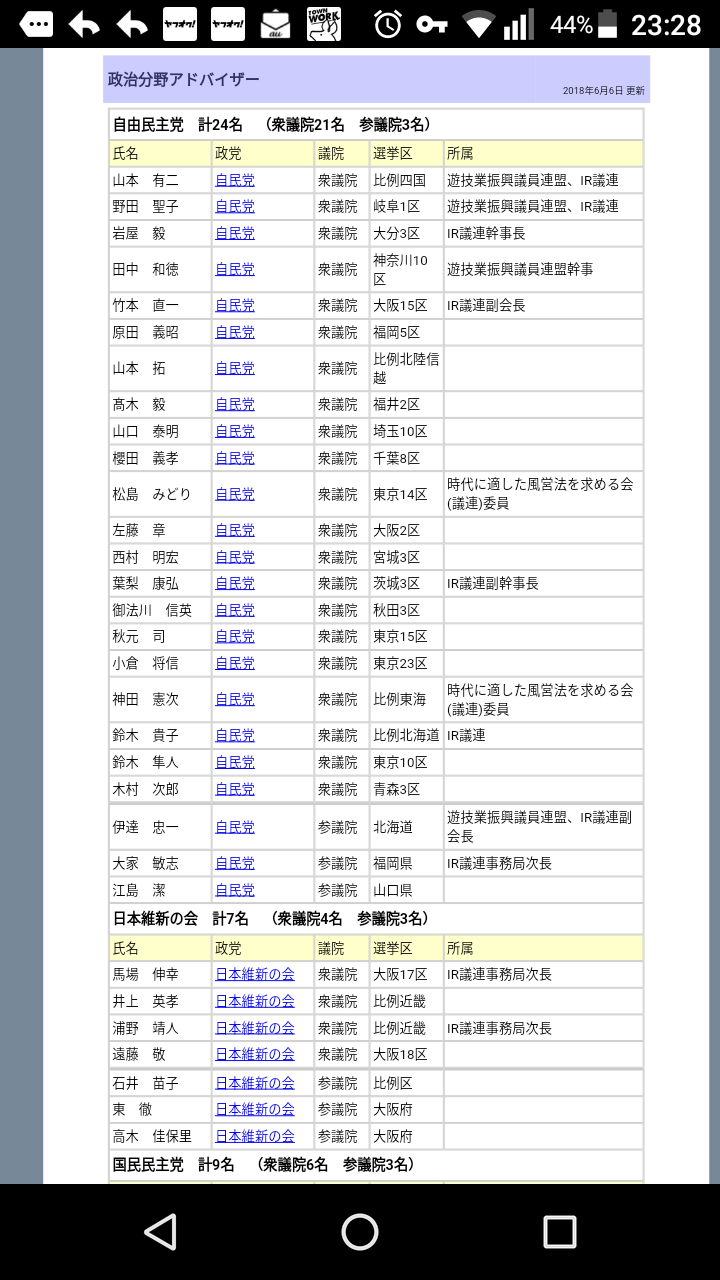The width and height of the screenshot is (720, 1280).
Task: Tap the Android home circle button
Action: pos(360,1232)
